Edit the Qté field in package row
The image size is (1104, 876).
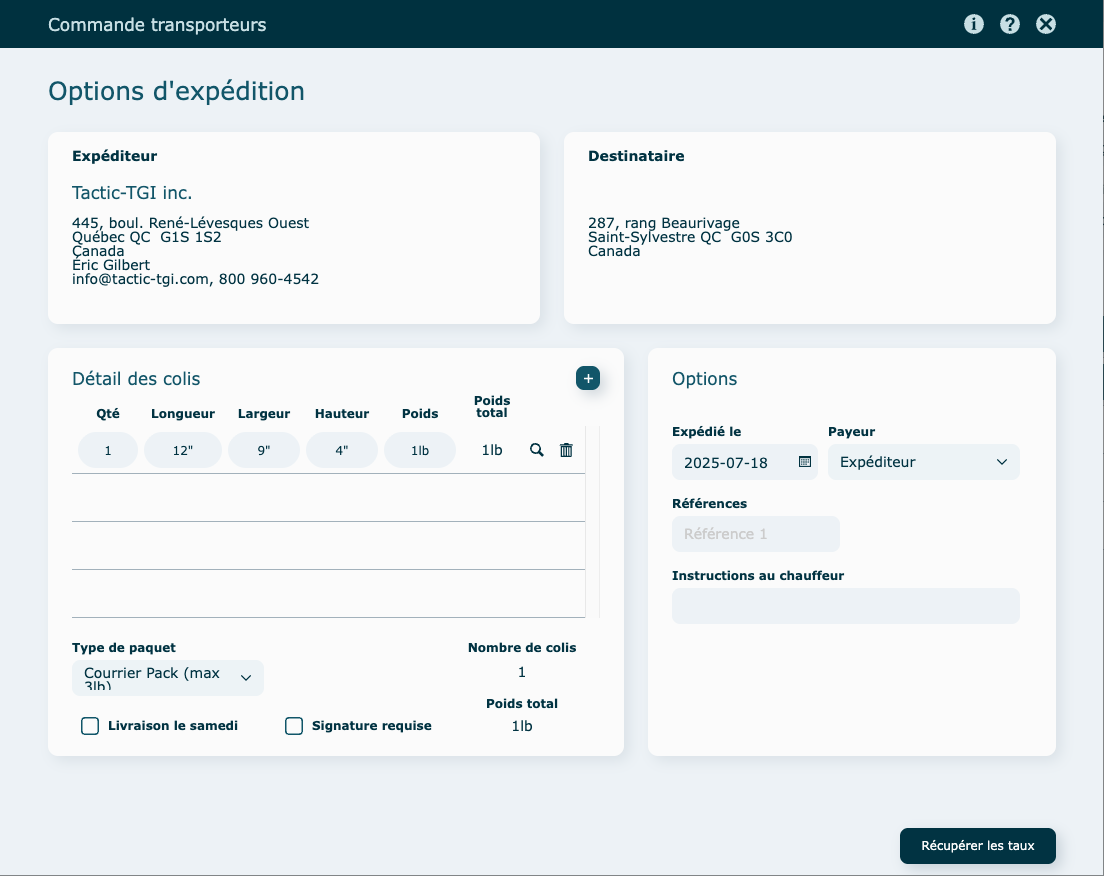pyautogui.click(x=107, y=450)
